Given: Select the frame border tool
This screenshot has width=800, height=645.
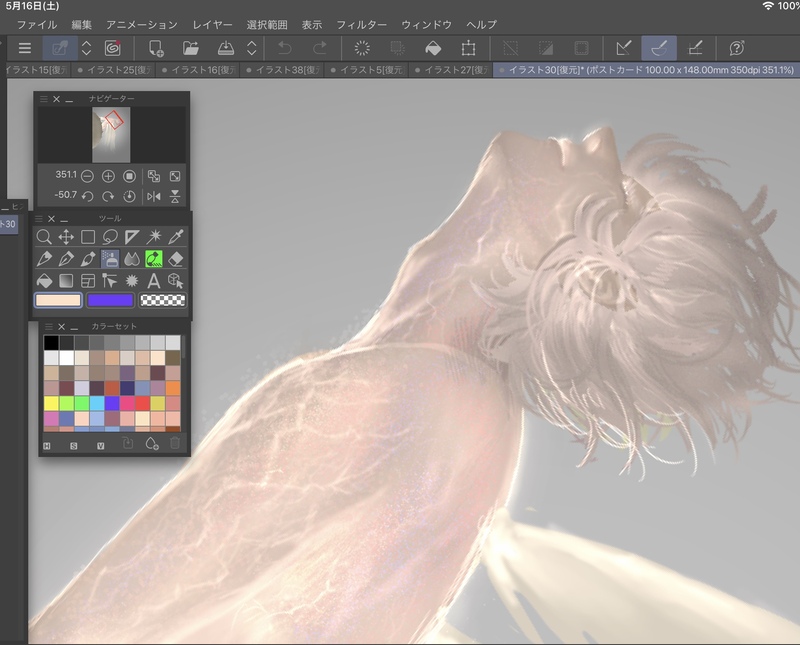Looking at the screenshot, I should (x=88, y=281).
